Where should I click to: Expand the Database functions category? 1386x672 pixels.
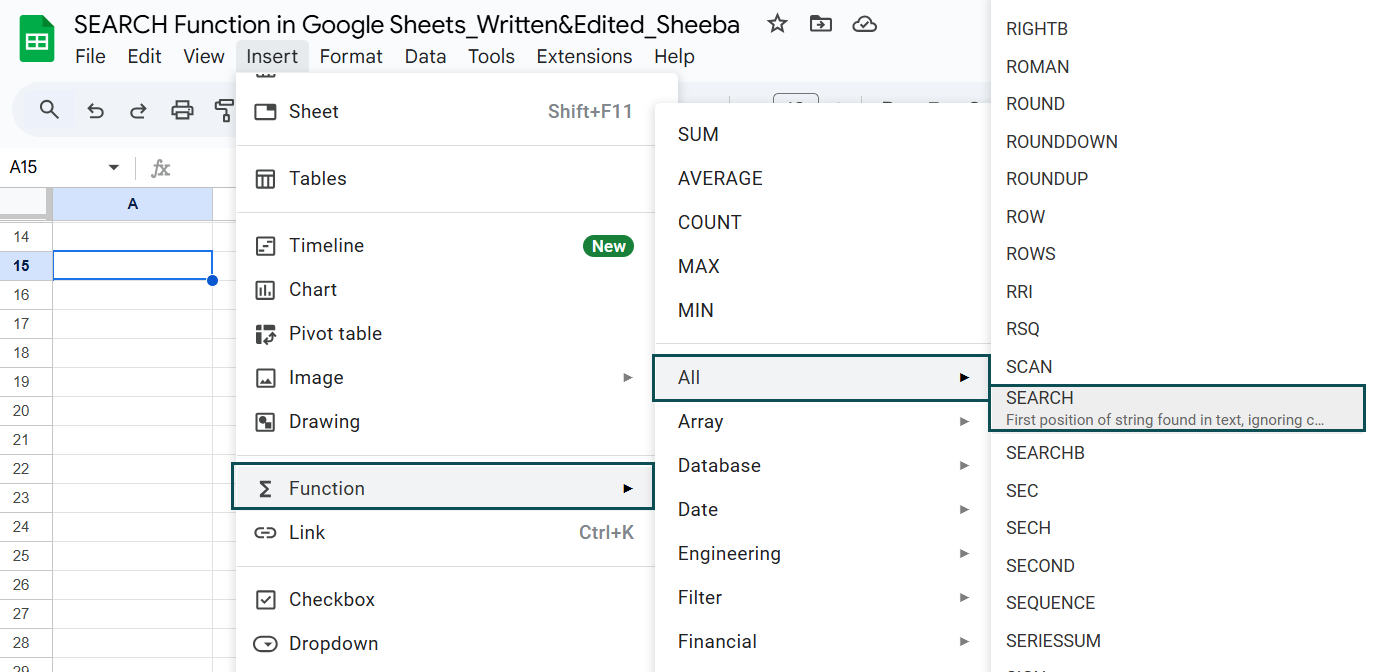pyautogui.click(x=822, y=466)
